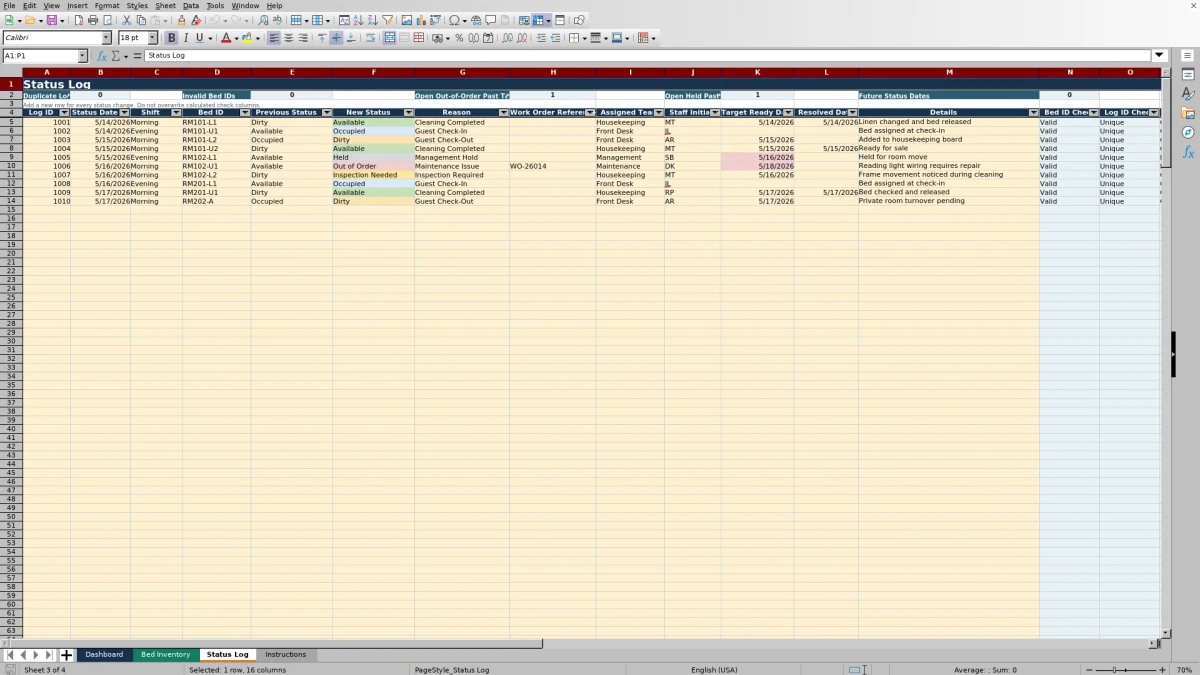Toggle Center Vertically alignment
Image resolution: width=1200 pixels, height=675 pixels.
336,38
